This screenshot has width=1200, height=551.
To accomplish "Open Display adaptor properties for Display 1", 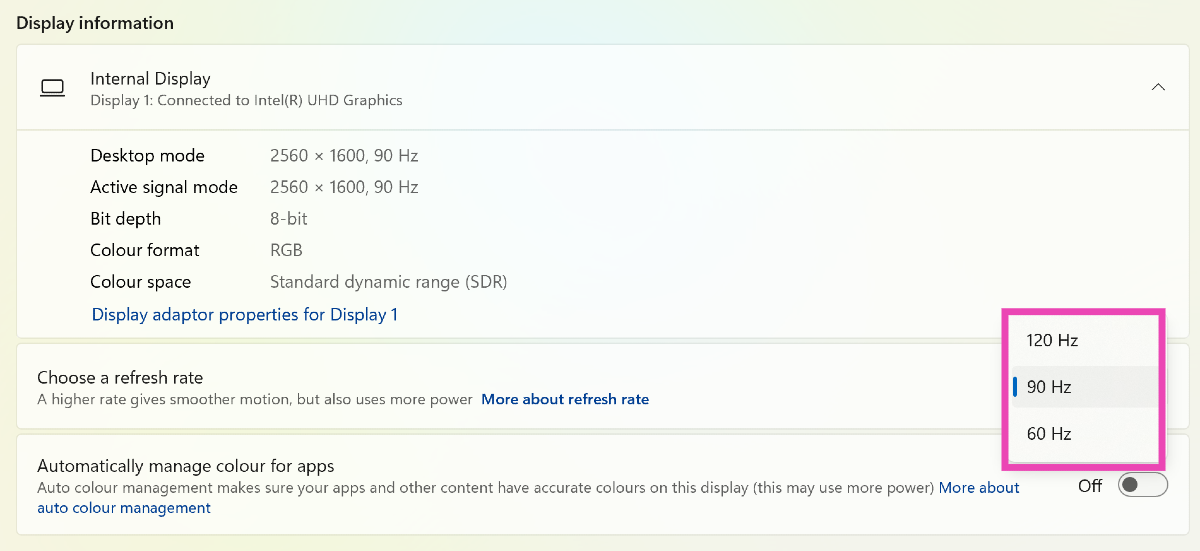I will point(245,314).
